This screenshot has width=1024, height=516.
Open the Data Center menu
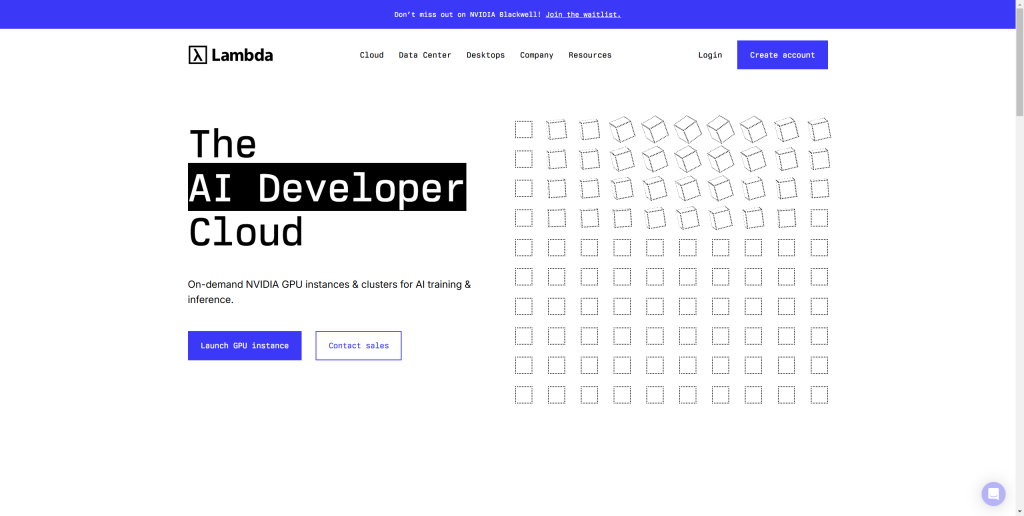[424, 55]
